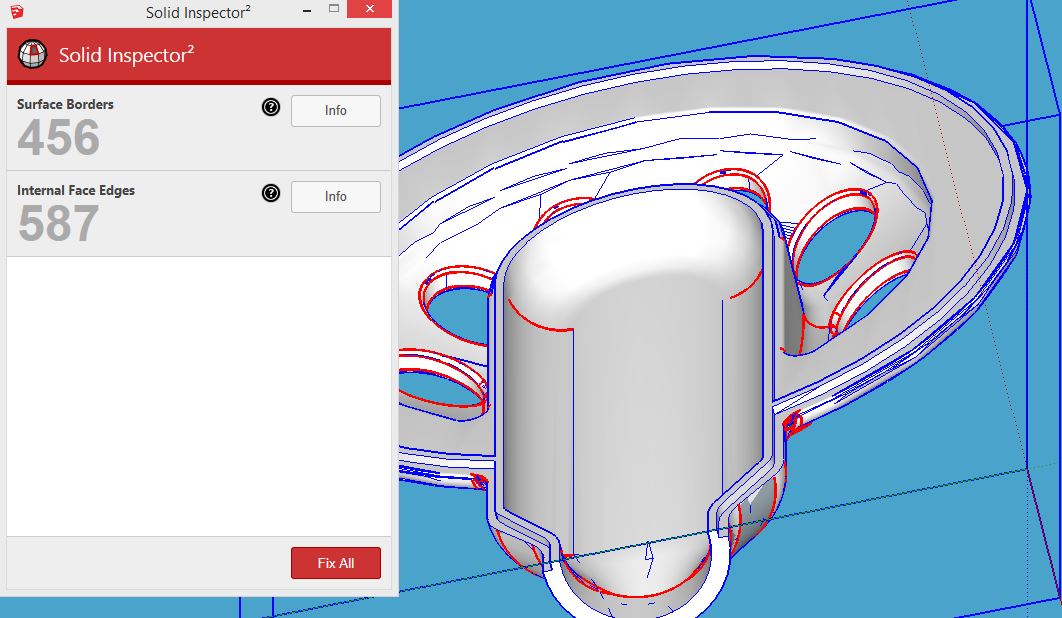Select the Surface Borders 456 count

point(59,138)
